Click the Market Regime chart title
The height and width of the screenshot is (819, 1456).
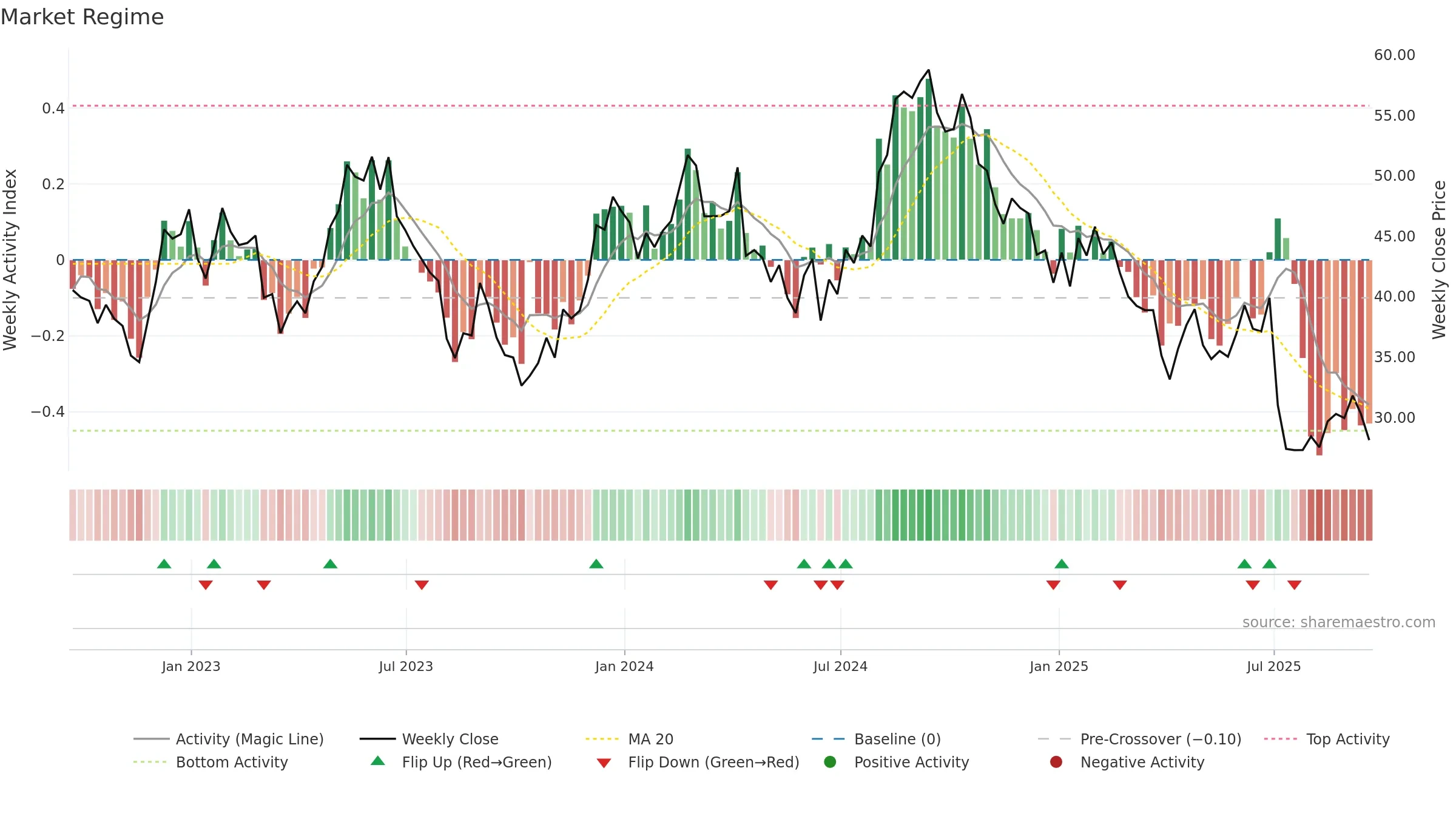(82, 17)
